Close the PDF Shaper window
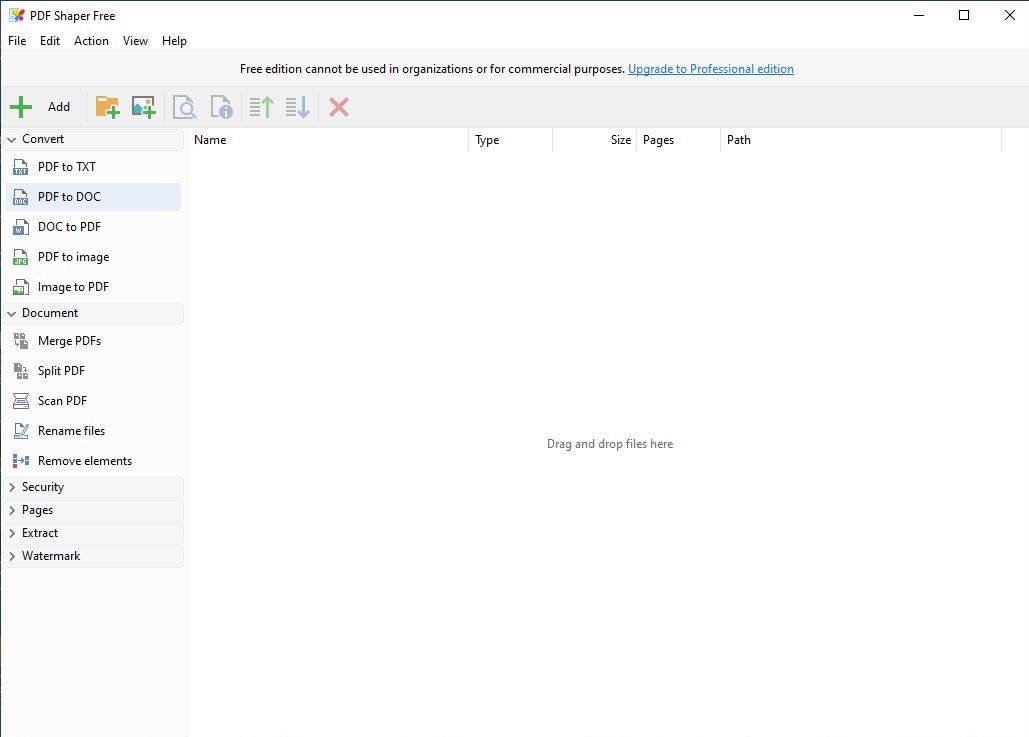Image resolution: width=1029 pixels, height=737 pixels. click(x=1009, y=15)
